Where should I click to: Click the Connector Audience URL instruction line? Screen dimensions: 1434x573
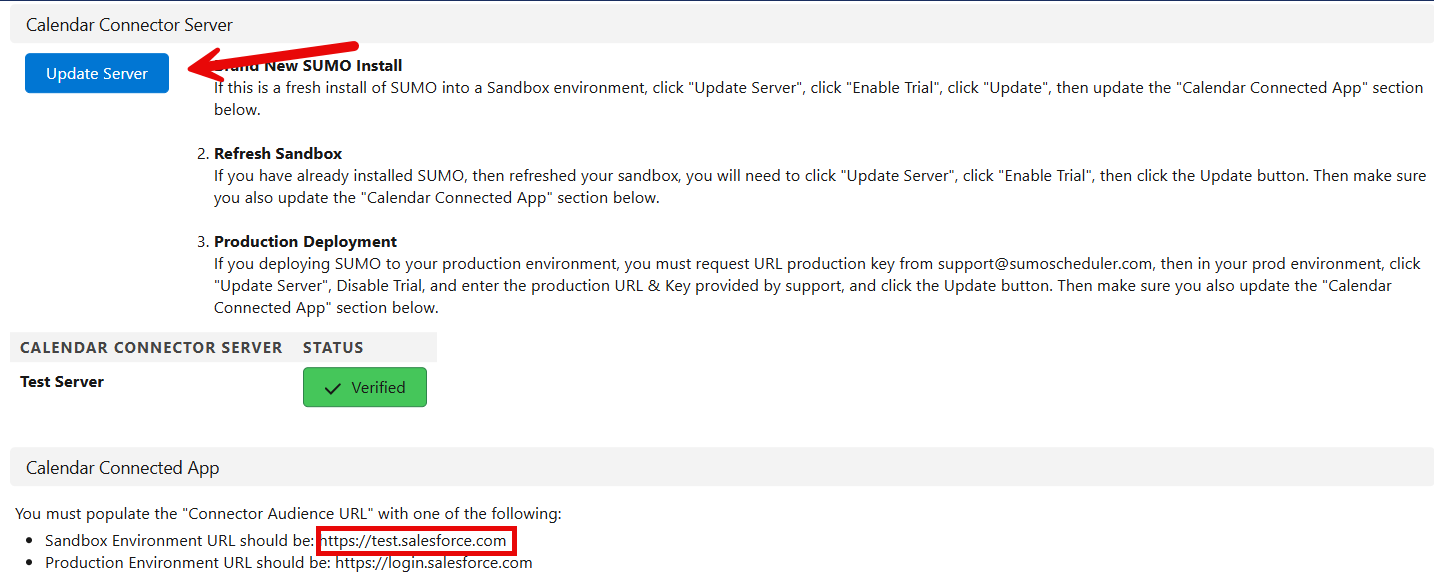point(288,514)
